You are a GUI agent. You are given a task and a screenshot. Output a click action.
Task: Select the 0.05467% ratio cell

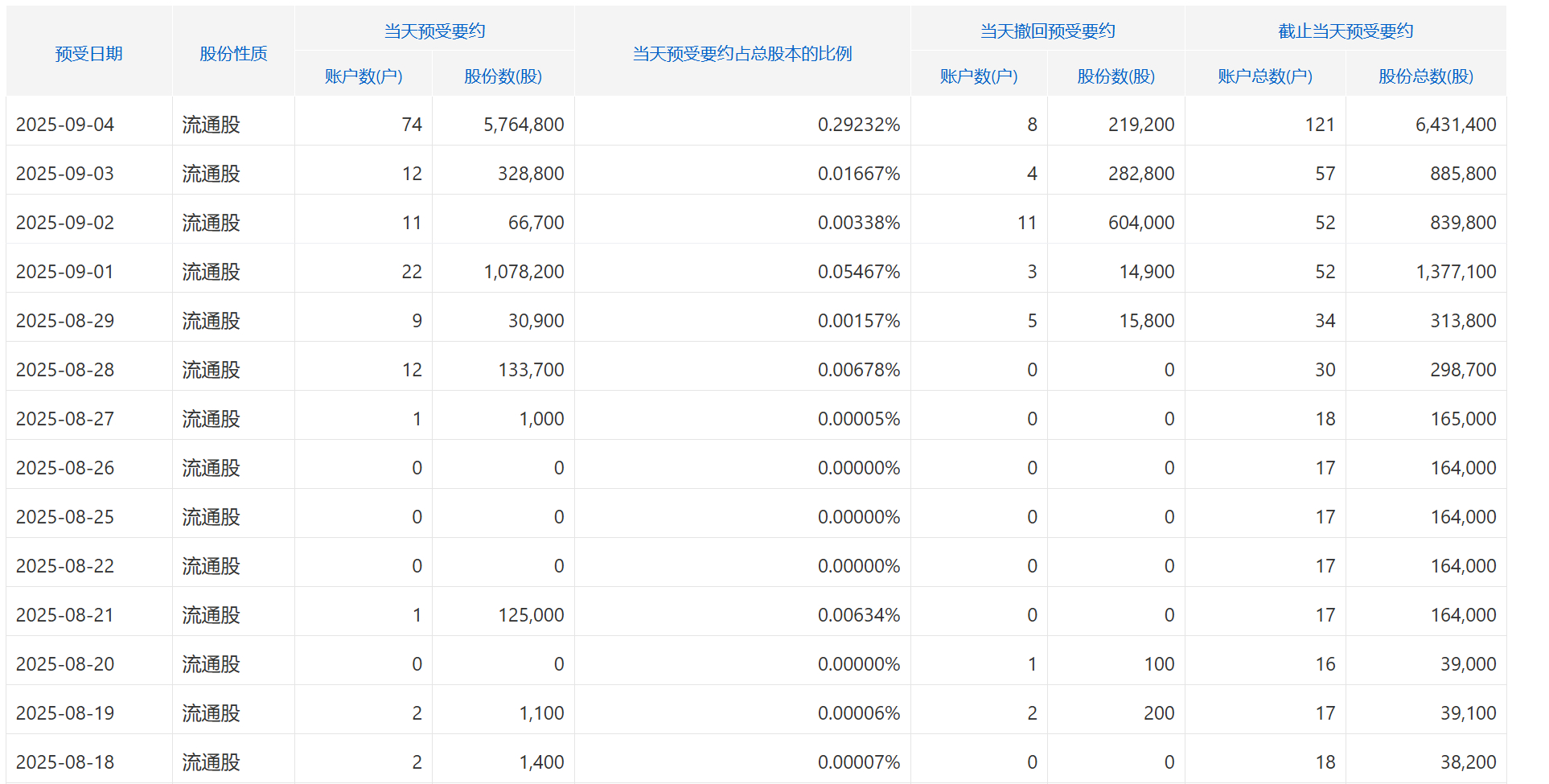tap(858, 272)
